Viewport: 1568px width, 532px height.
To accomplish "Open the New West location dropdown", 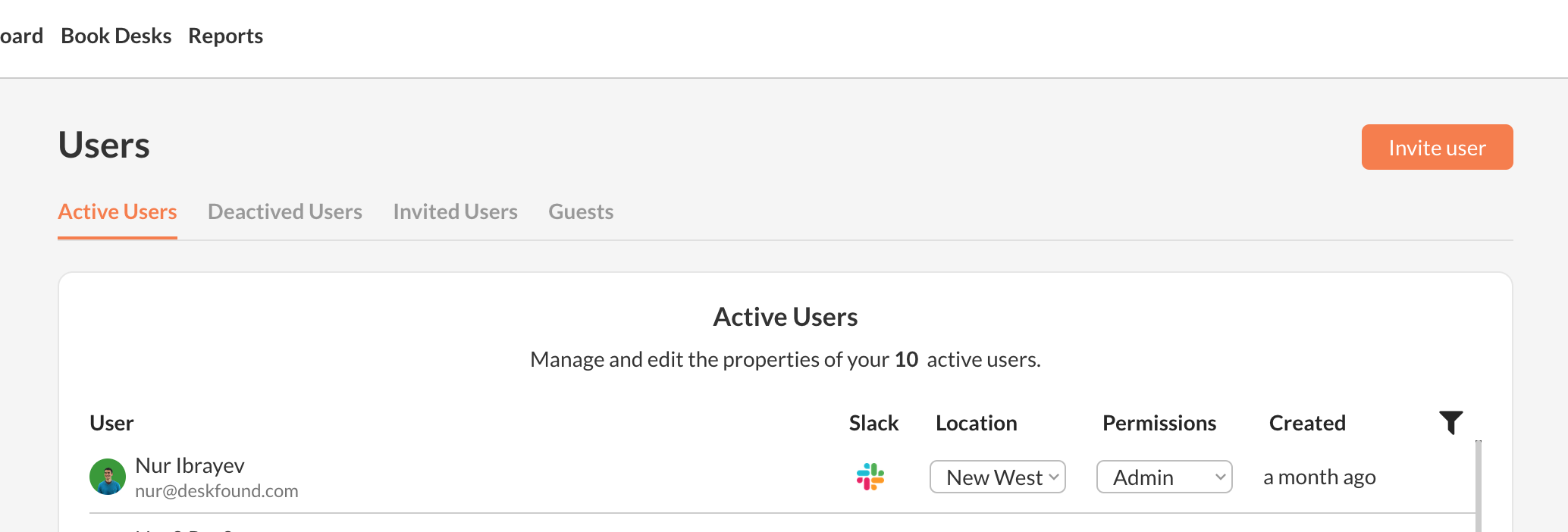I will 997,477.
